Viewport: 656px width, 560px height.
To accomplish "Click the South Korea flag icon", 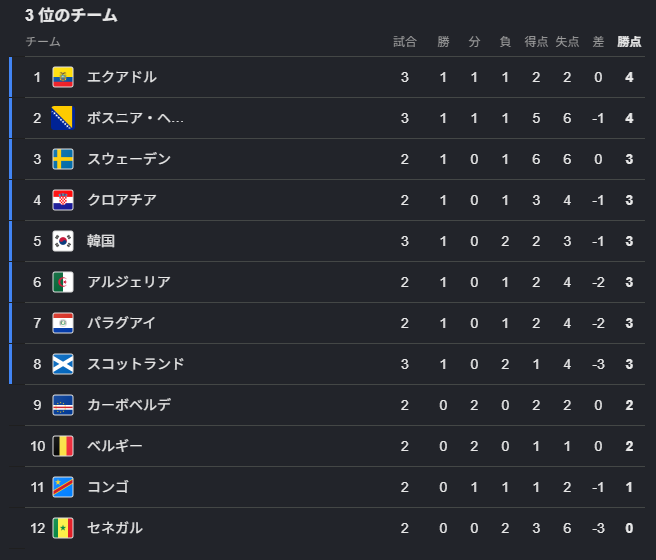I will (63, 241).
